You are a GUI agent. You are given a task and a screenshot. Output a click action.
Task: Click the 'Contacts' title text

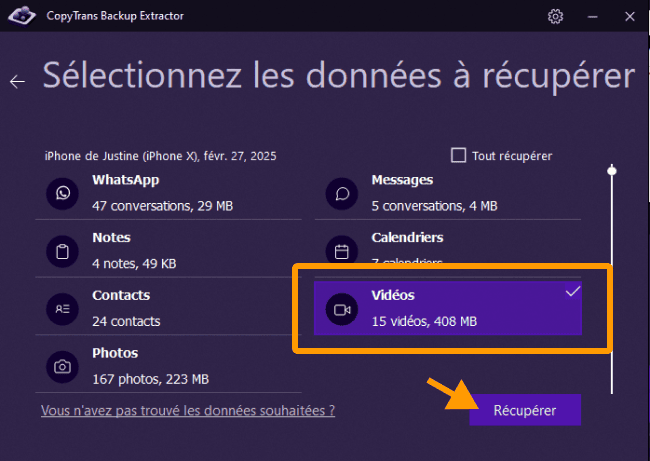coord(121,295)
